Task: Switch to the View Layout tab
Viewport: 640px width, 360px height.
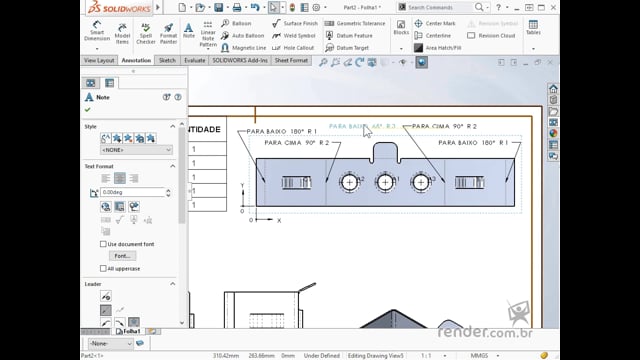Action: point(99,60)
